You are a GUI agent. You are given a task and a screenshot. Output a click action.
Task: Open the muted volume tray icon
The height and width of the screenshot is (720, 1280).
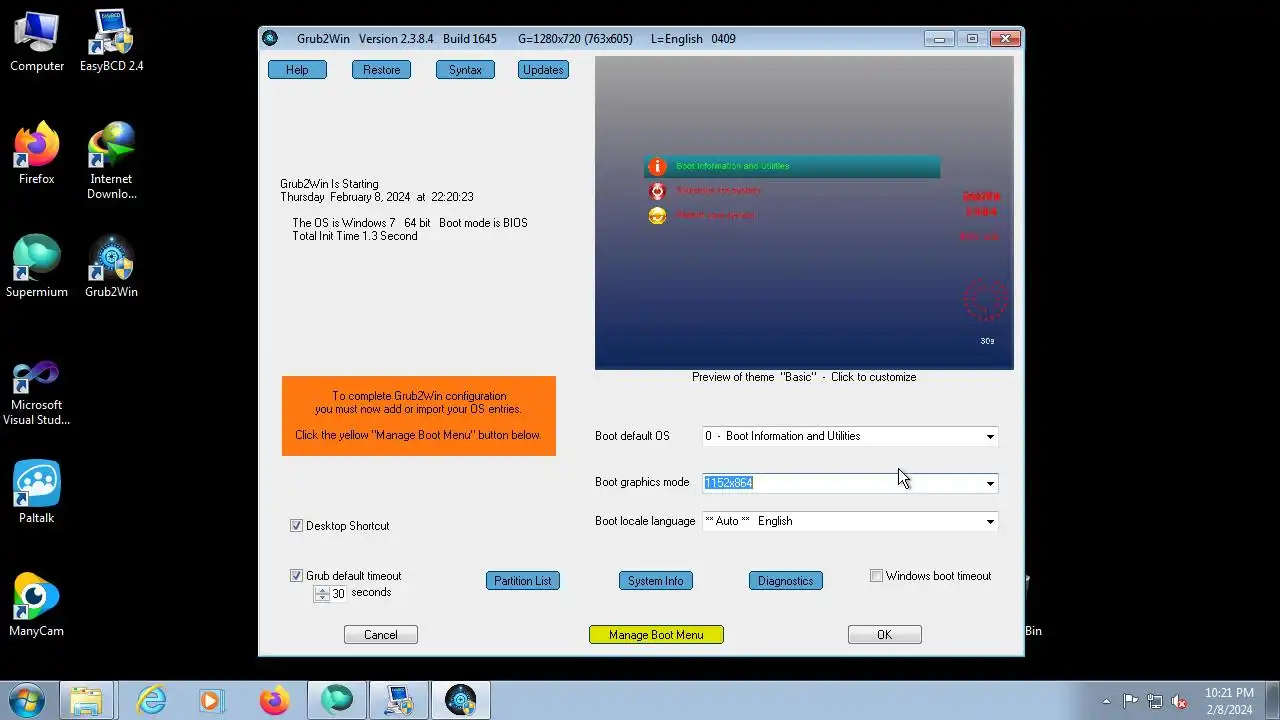[x=1179, y=701]
